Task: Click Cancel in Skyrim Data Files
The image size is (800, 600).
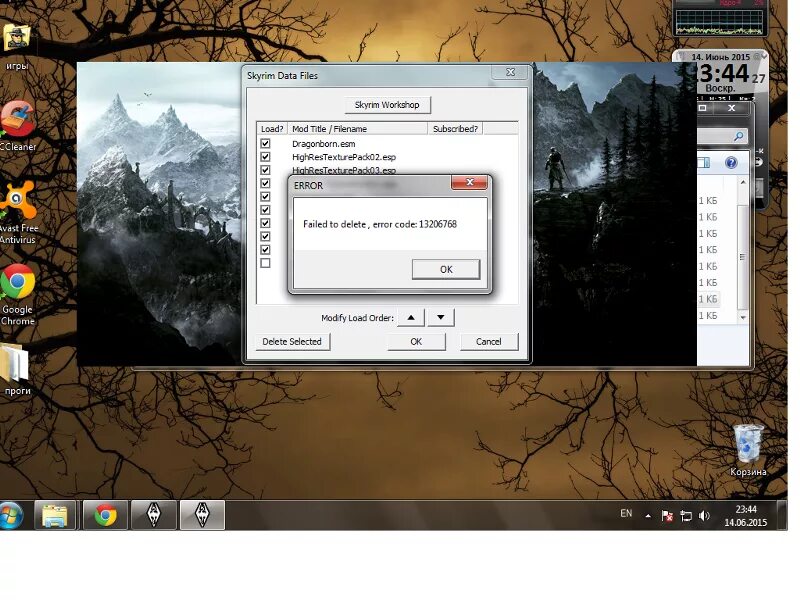Action: coord(489,341)
